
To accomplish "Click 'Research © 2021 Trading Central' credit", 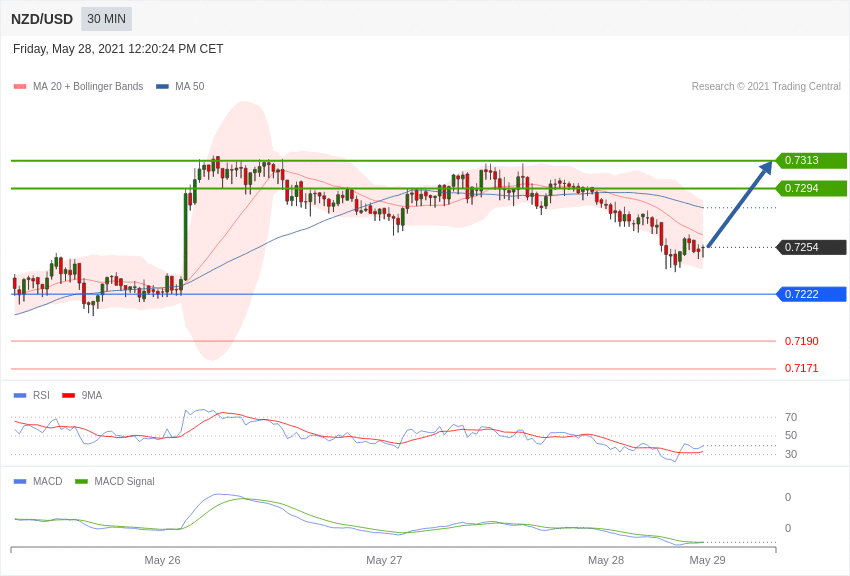I will 766,86.
